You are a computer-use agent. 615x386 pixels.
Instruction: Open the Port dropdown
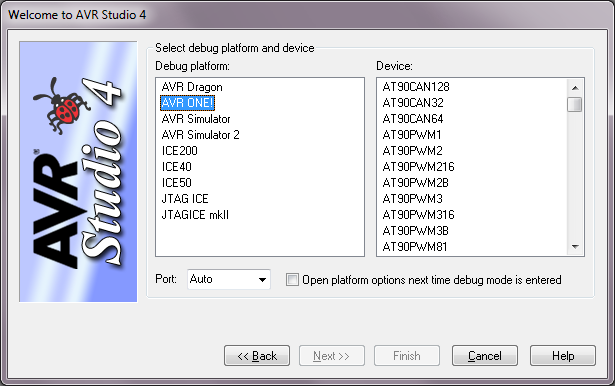229,279
